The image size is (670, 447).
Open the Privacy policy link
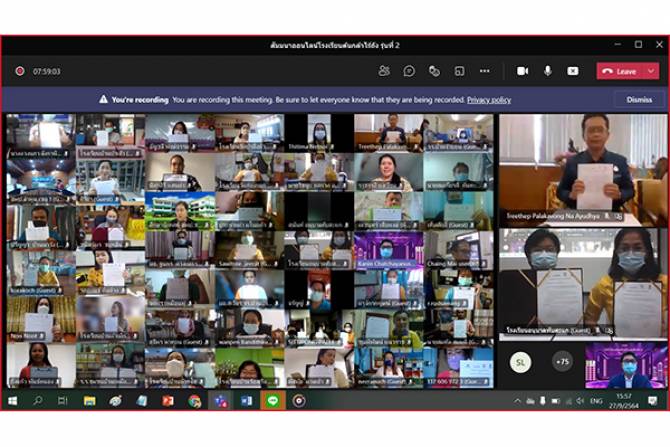pyautogui.click(x=489, y=100)
